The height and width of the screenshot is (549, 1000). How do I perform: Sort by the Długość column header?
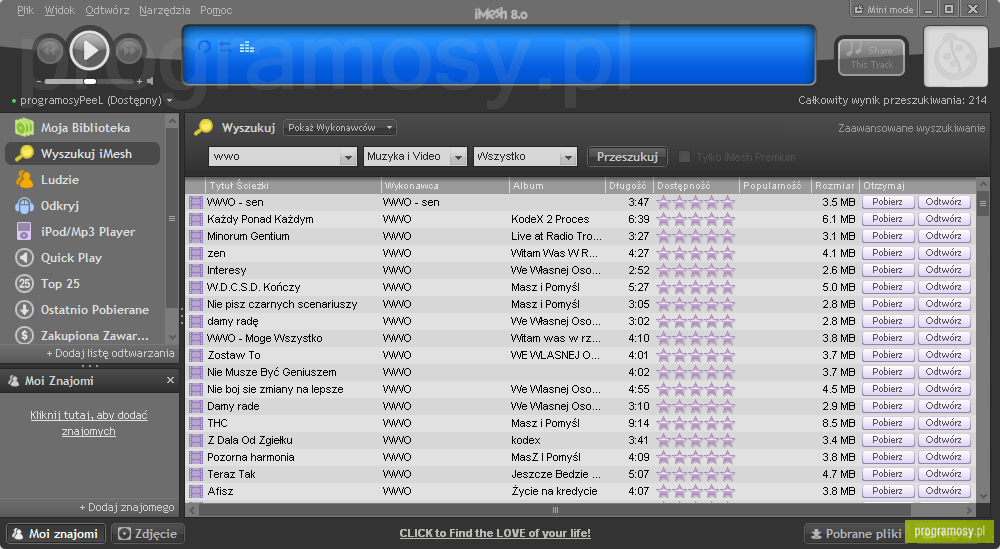(630, 186)
